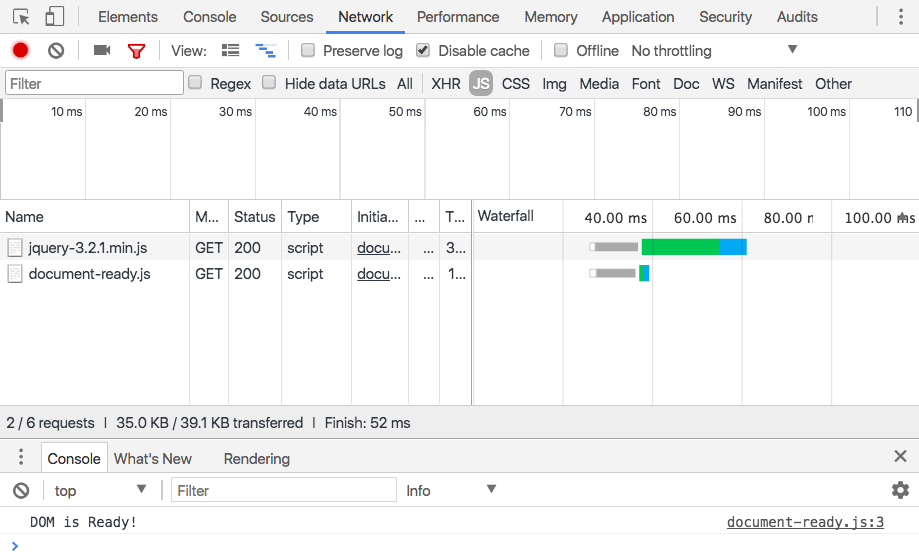The height and width of the screenshot is (560, 919).
Task: Click the document-ready.js file icon
Action: click(x=15, y=274)
